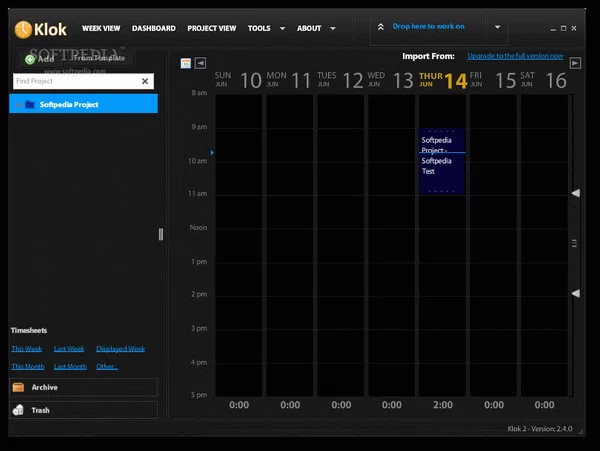Open dropdown next to Drop here to work on
Screen dimensions: 600x451
[499, 28]
